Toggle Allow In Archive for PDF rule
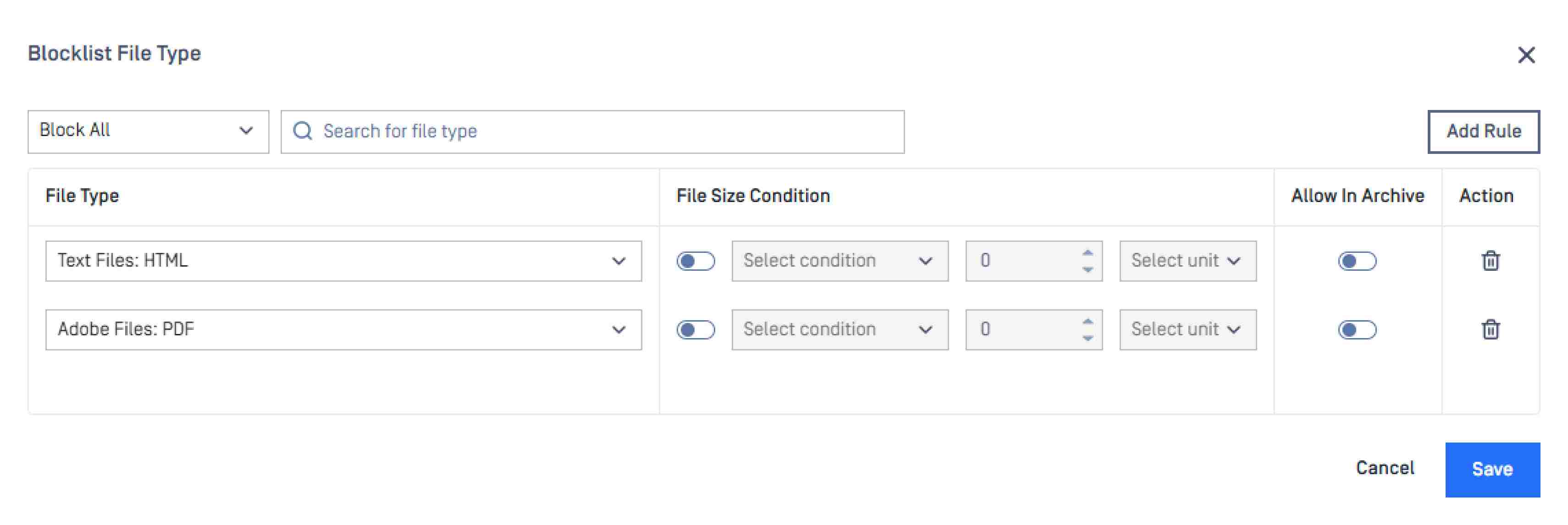This screenshot has width=1568, height=525. coord(1357,330)
